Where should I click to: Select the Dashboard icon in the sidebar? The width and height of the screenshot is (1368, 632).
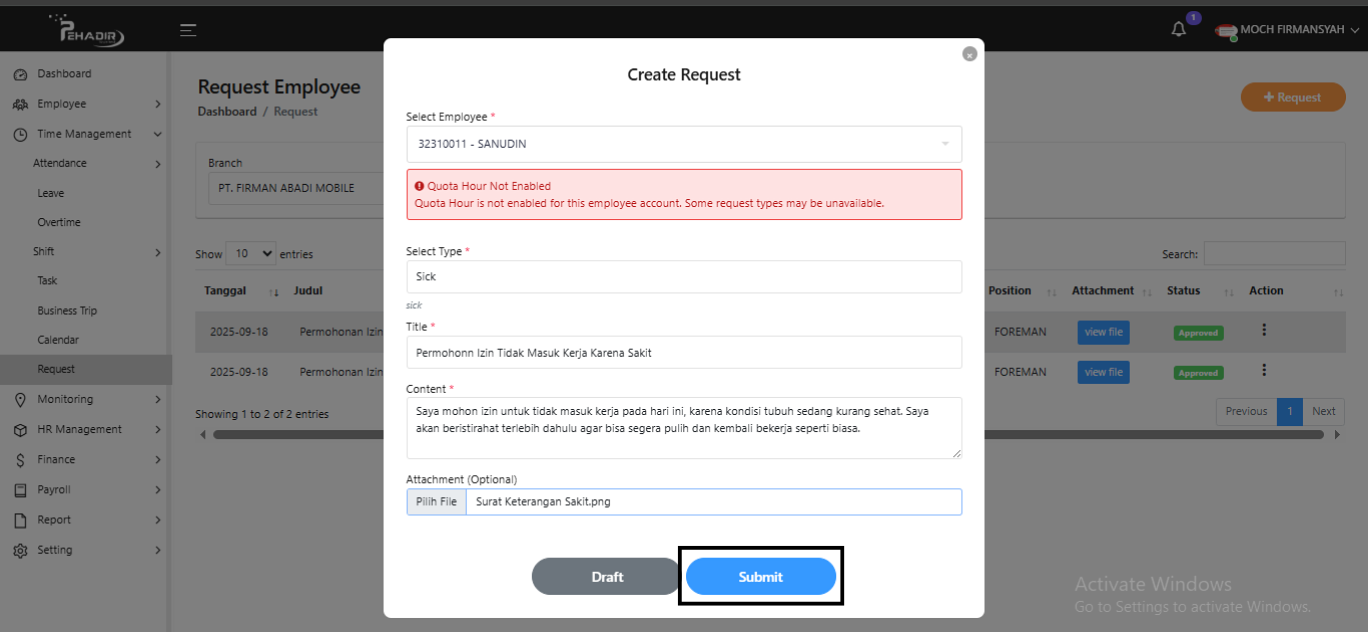click(20, 73)
